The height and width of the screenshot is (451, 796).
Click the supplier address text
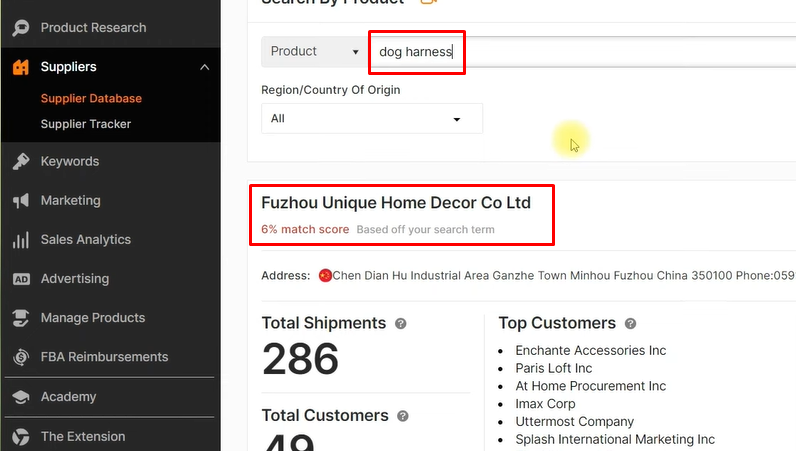pyautogui.click(x=563, y=275)
